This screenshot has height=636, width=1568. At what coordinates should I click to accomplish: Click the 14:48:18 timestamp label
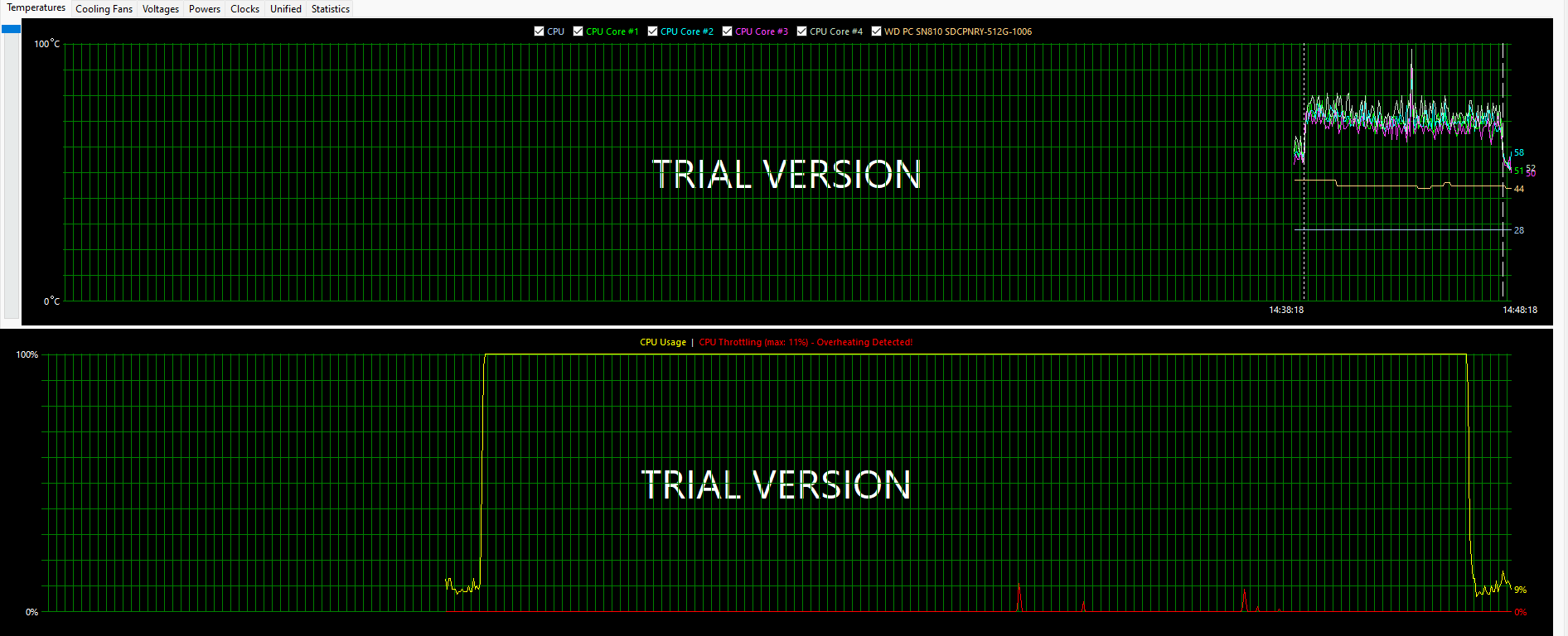pos(1520,310)
